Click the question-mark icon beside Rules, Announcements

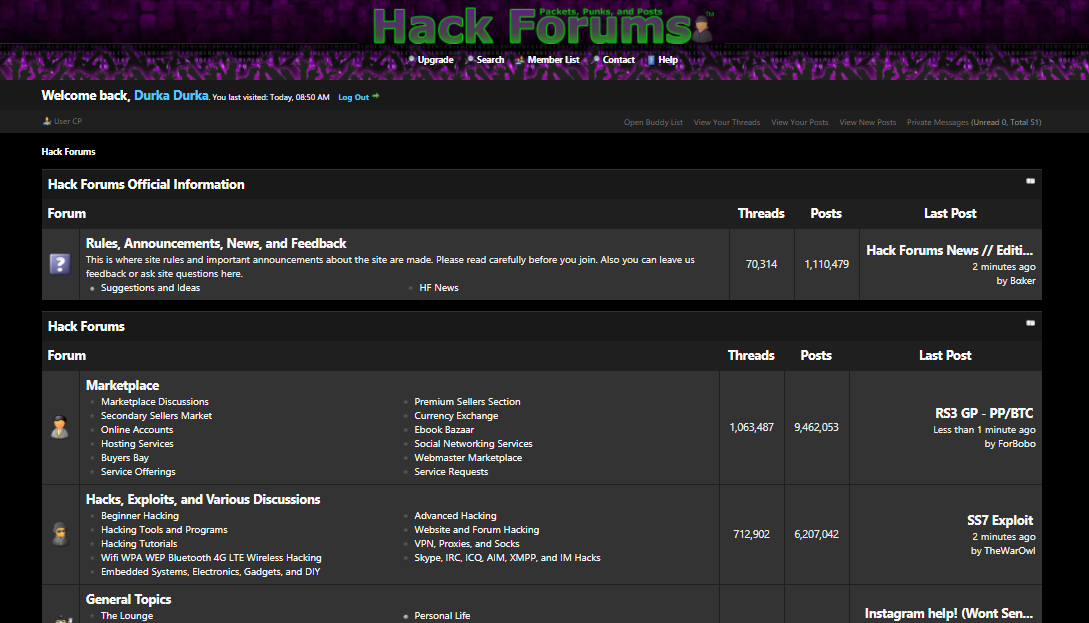tap(60, 264)
